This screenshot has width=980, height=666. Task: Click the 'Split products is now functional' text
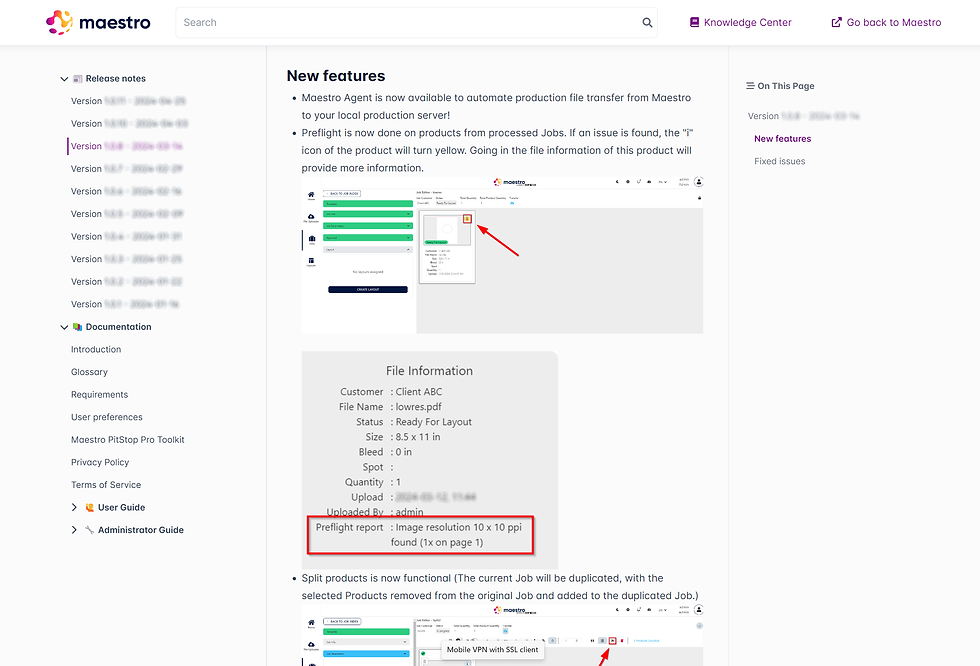pyautogui.click(x=500, y=587)
